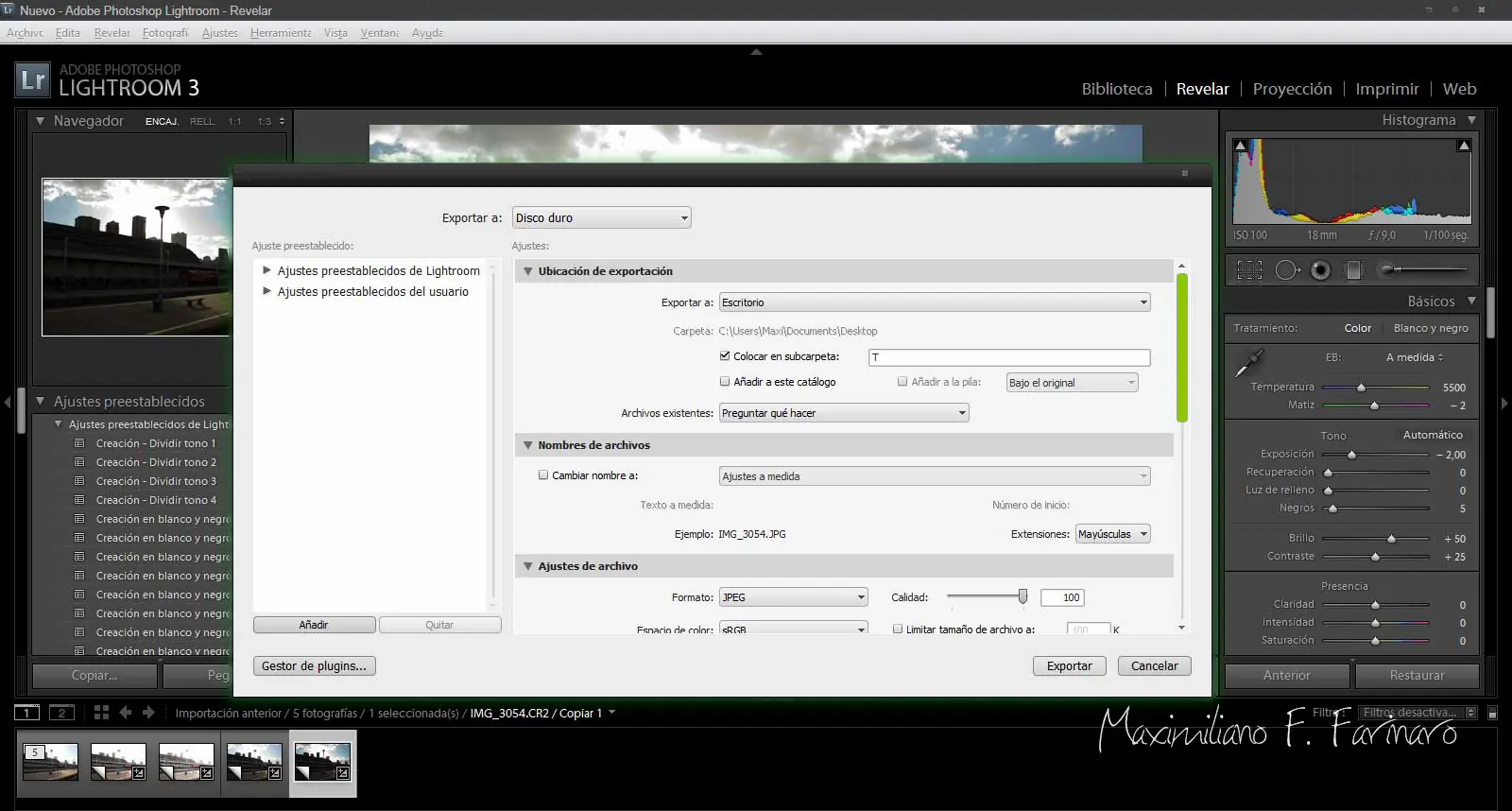Click preset icon for Creación - Dividir tono 1
This screenshot has height=811, width=1512.
79,443
